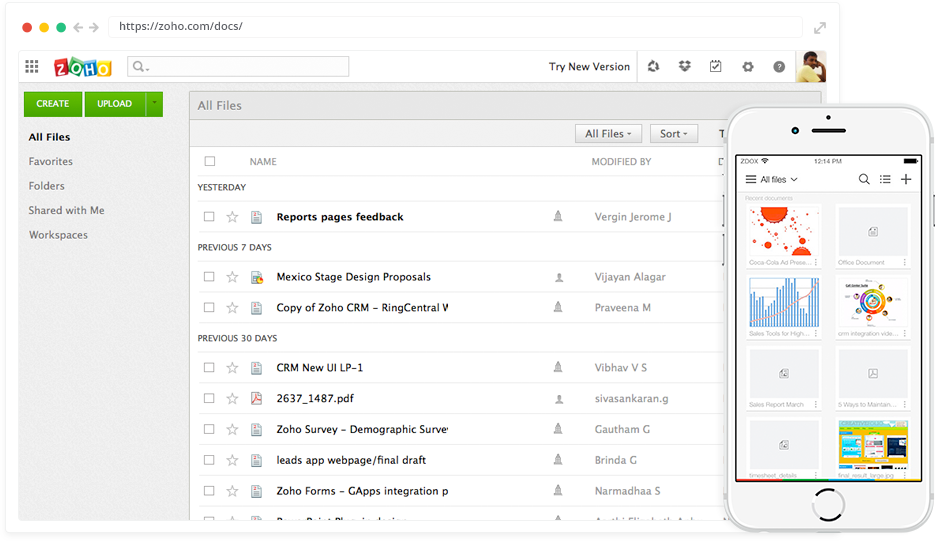Screen dimensions: 935x541
Task: Open settings via the gear icon
Action: pyautogui.click(x=747, y=67)
